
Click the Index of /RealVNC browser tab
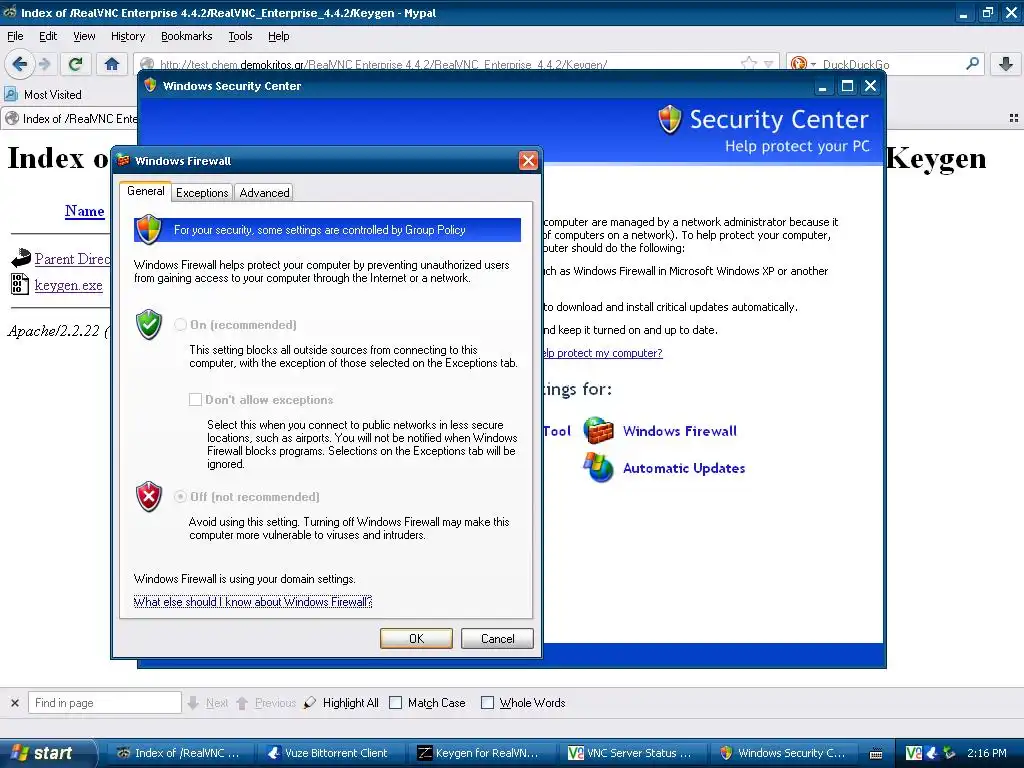pyautogui.click(x=71, y=118)
